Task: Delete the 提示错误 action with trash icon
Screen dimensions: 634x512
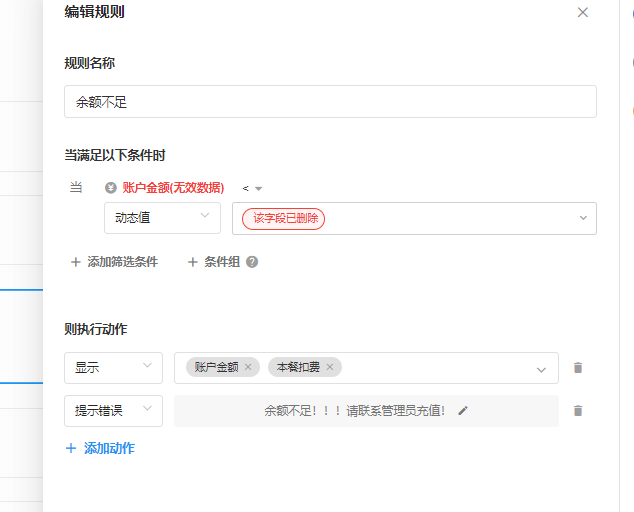Action: [x=577, y=411]
